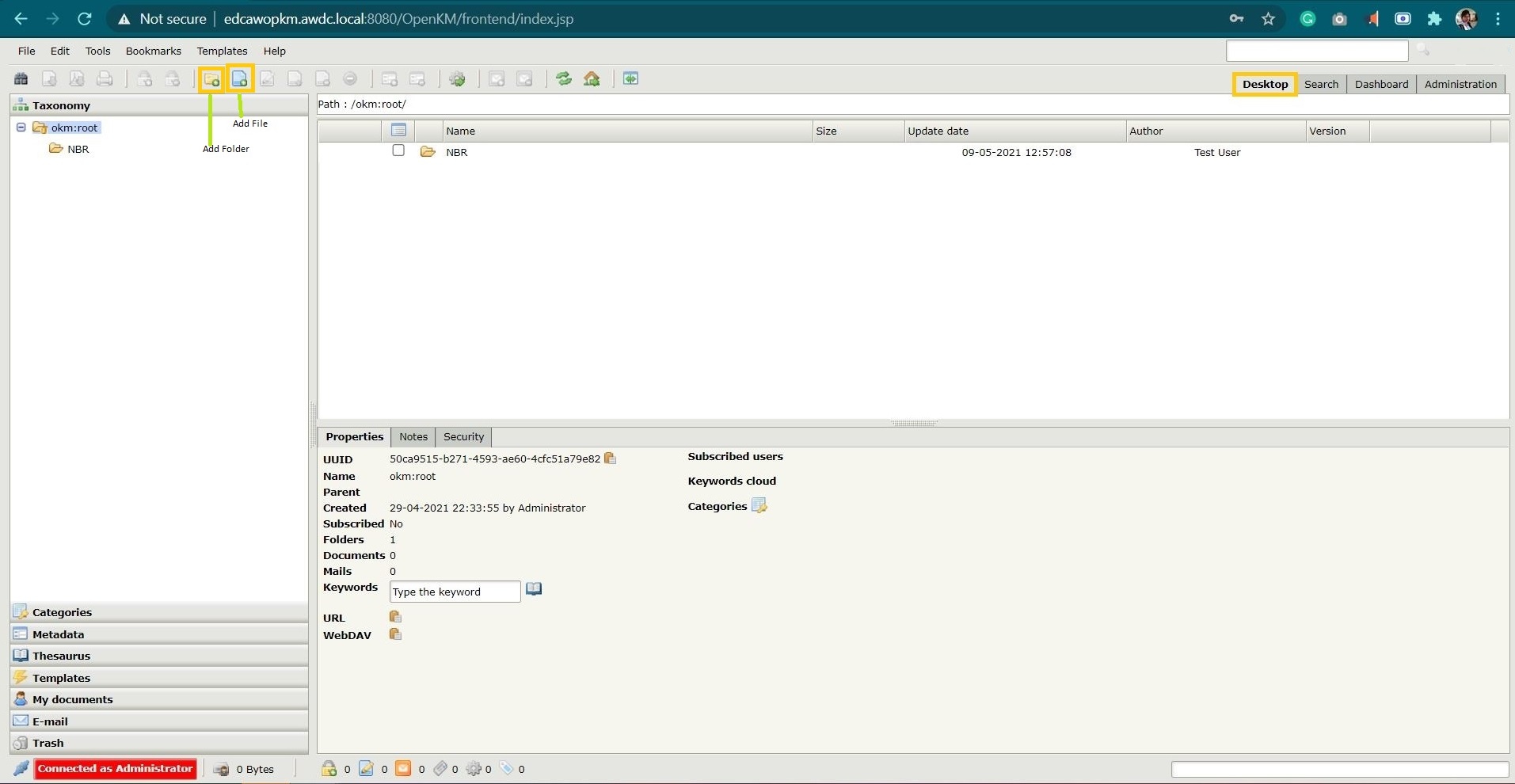This screenshot has width=1515, height=784.
Task: Bookmark the page with the star icon
Action: [1268, 18]
